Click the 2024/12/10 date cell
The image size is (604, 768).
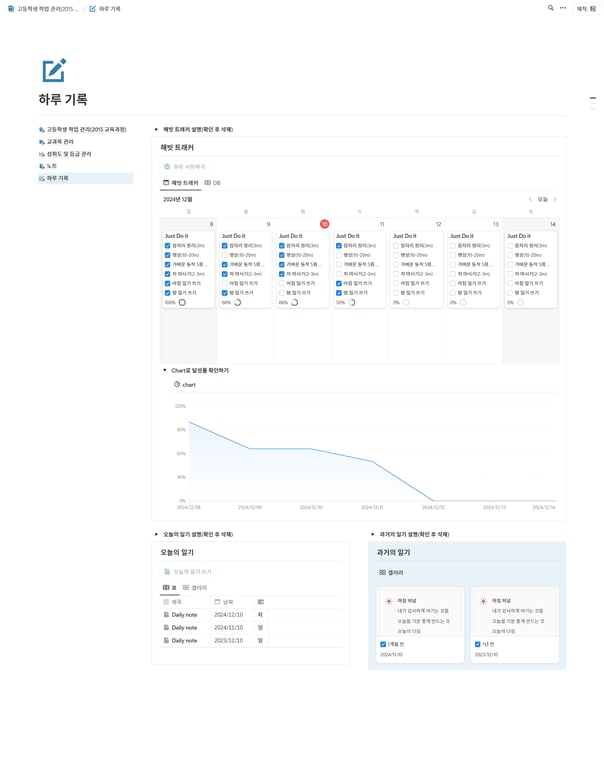point(232,615)
